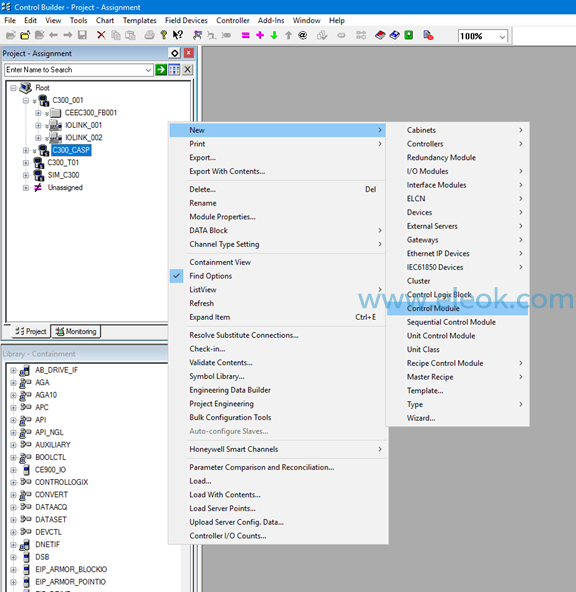Screen dimensions: 576x592
Task: Click the open folder toolbar icon
Action: point(11,35)
